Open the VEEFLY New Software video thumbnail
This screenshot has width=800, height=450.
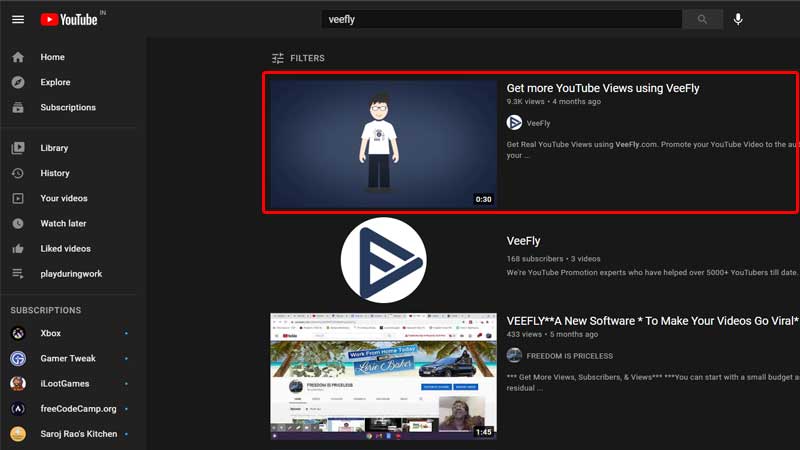pos(383,377)
